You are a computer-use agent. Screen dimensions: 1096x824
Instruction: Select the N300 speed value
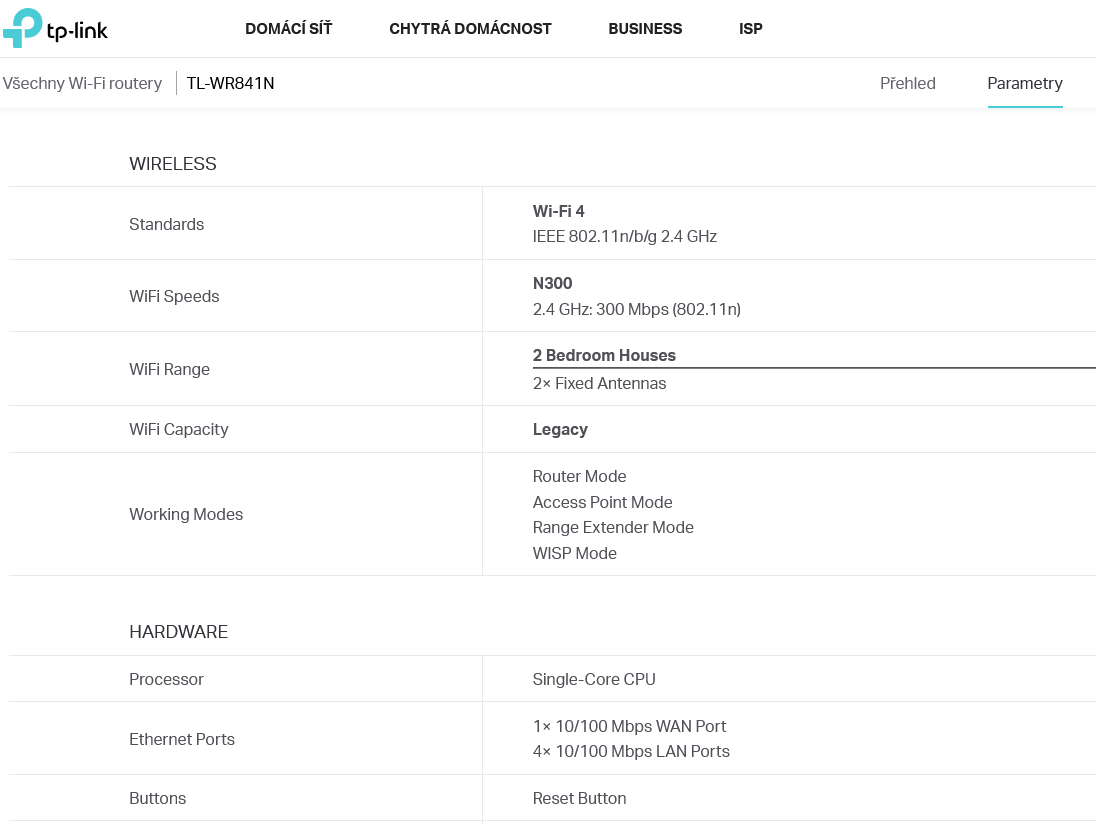(552, 283)
